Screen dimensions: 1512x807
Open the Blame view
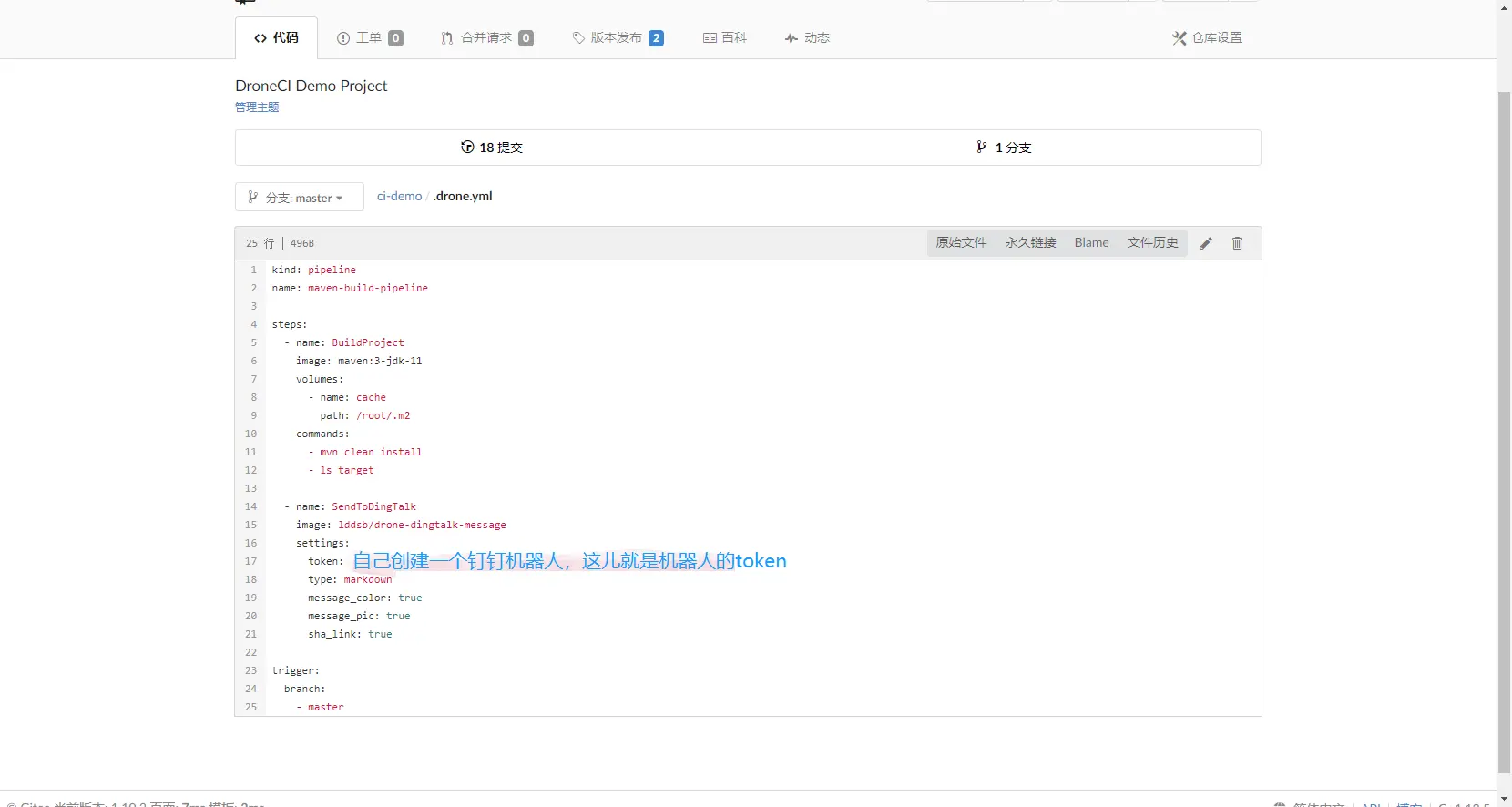coord(1091,243)
